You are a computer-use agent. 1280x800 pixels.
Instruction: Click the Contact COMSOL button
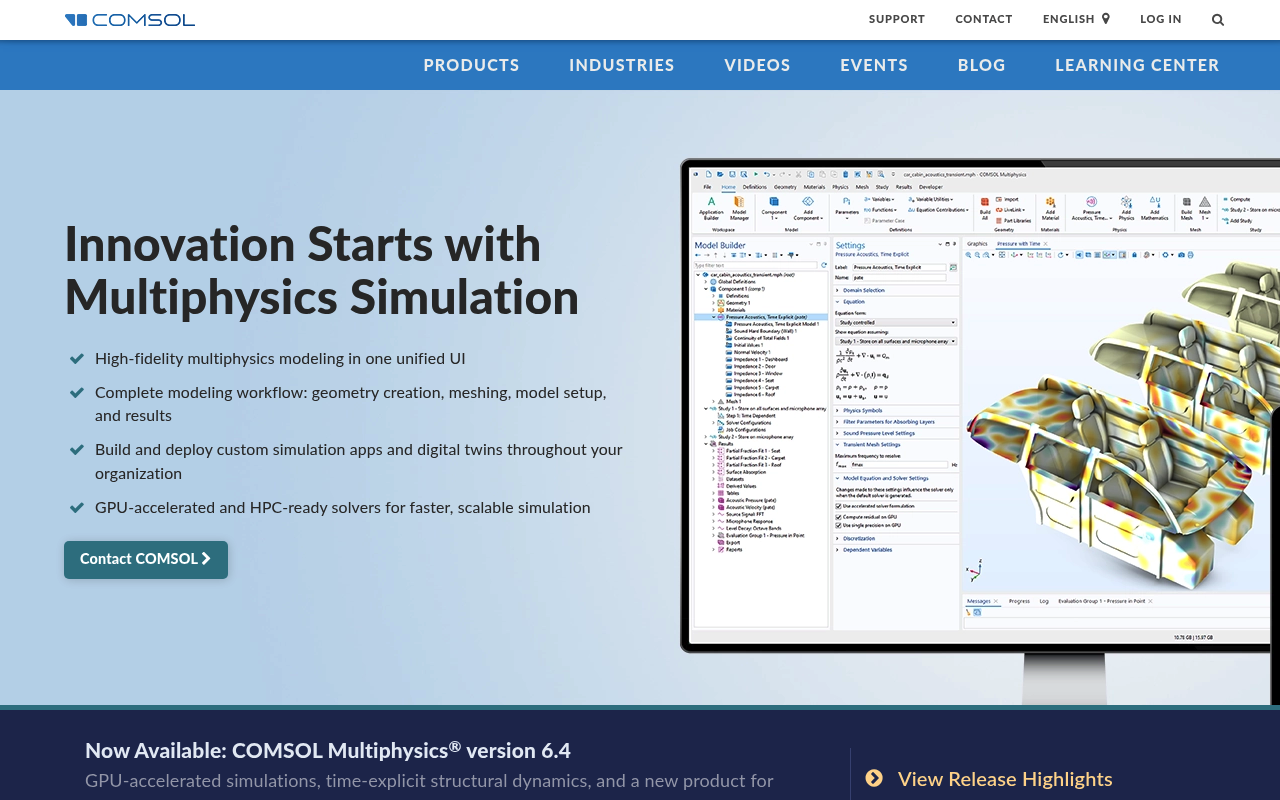[x=146, y=560]
